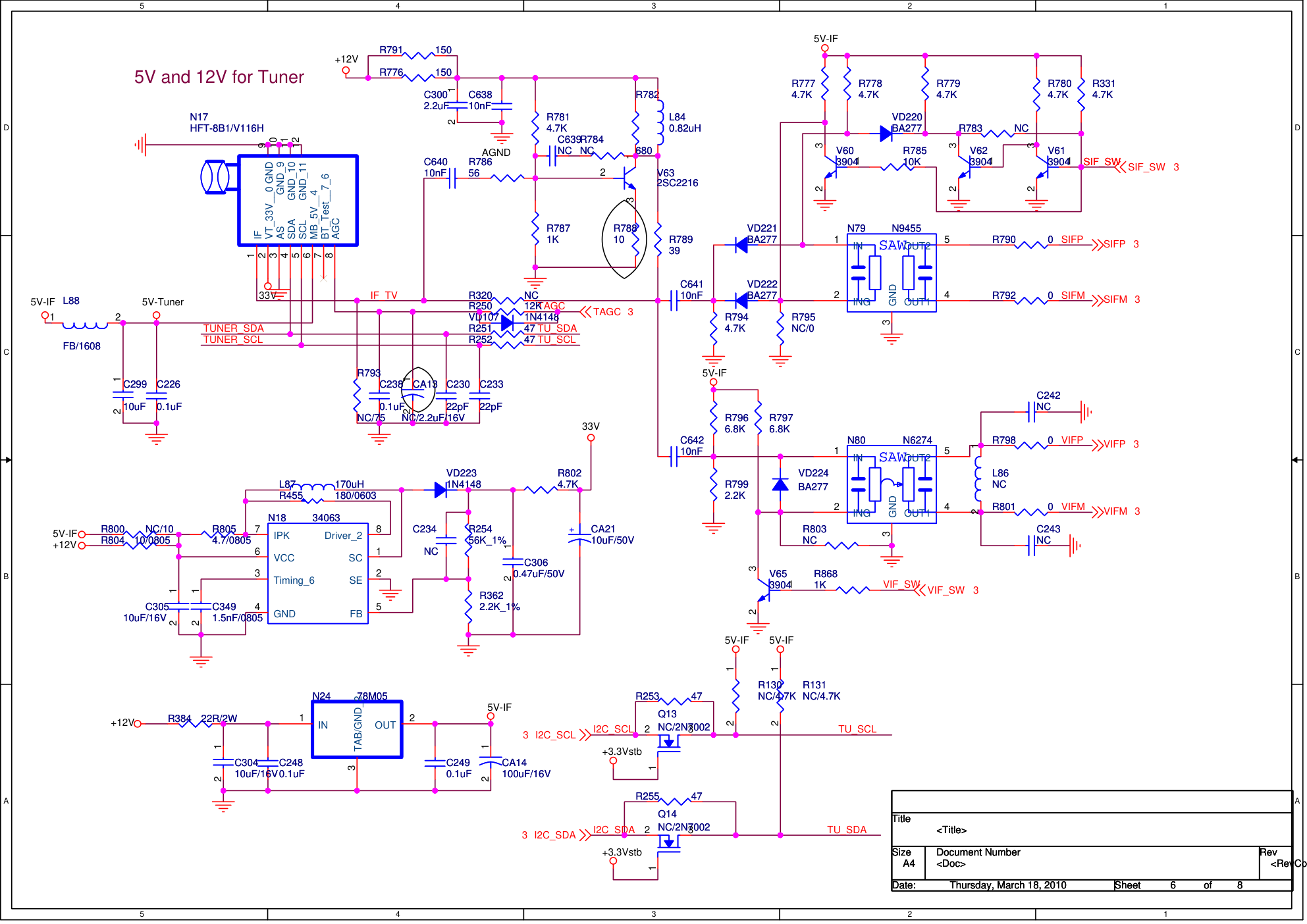Screen dimensions: 1307x924
Task: Click inductor L87 170uH coil
Action: pos(312,488)
